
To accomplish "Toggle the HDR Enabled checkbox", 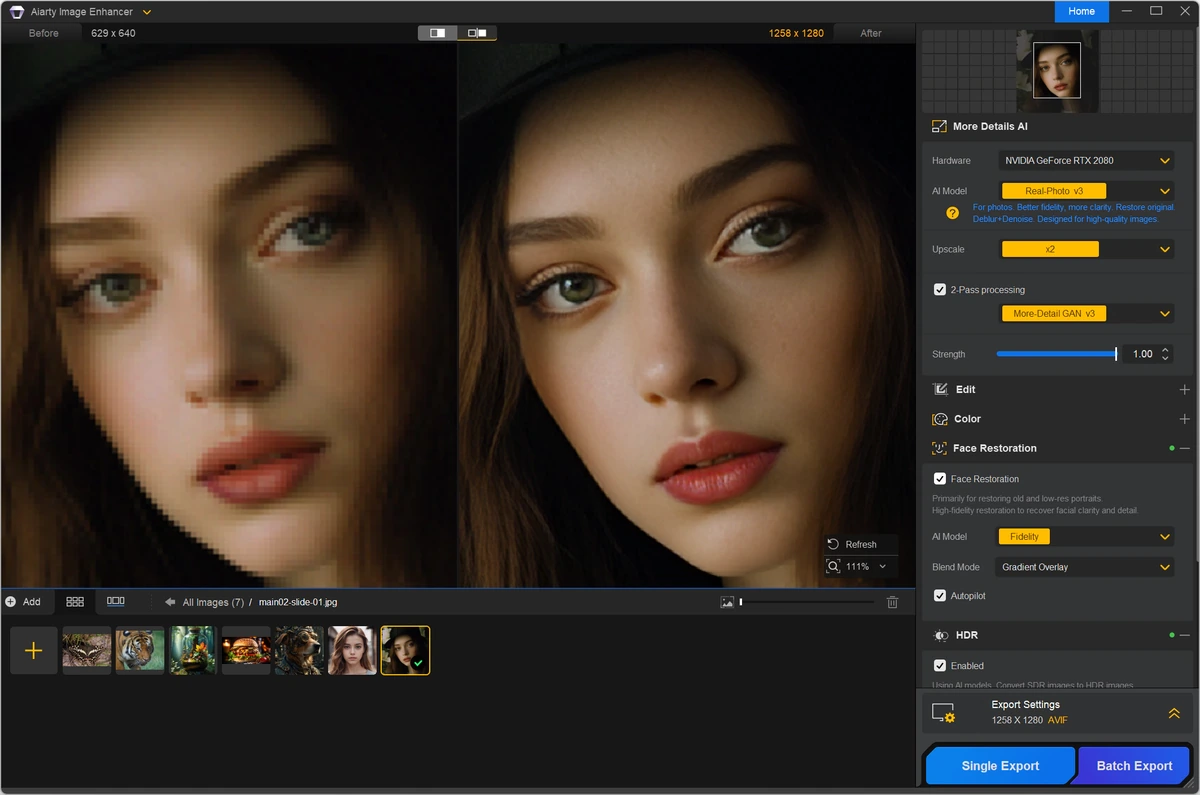I will 940,666.
